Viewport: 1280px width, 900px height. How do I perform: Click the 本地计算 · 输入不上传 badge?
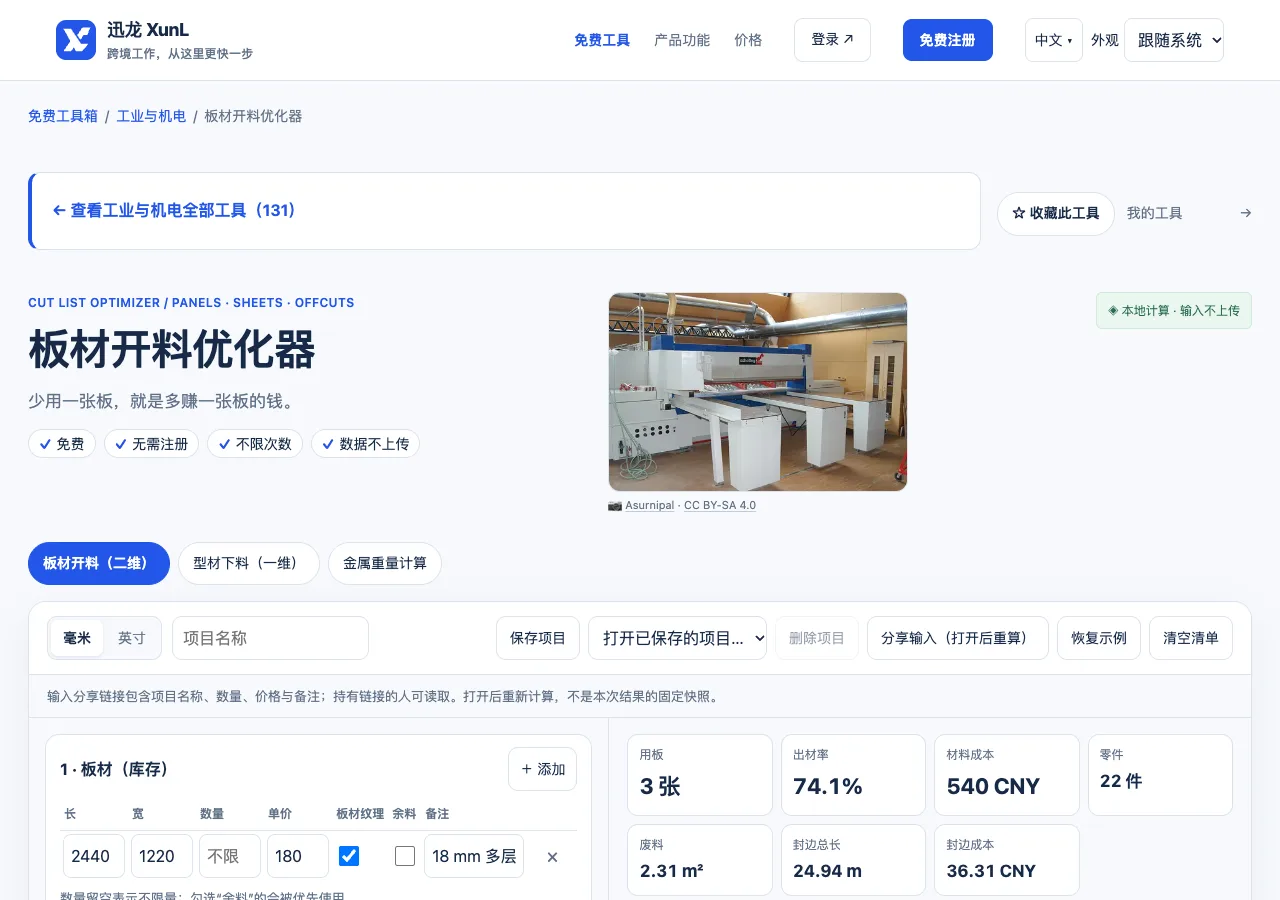[1174, 311]
